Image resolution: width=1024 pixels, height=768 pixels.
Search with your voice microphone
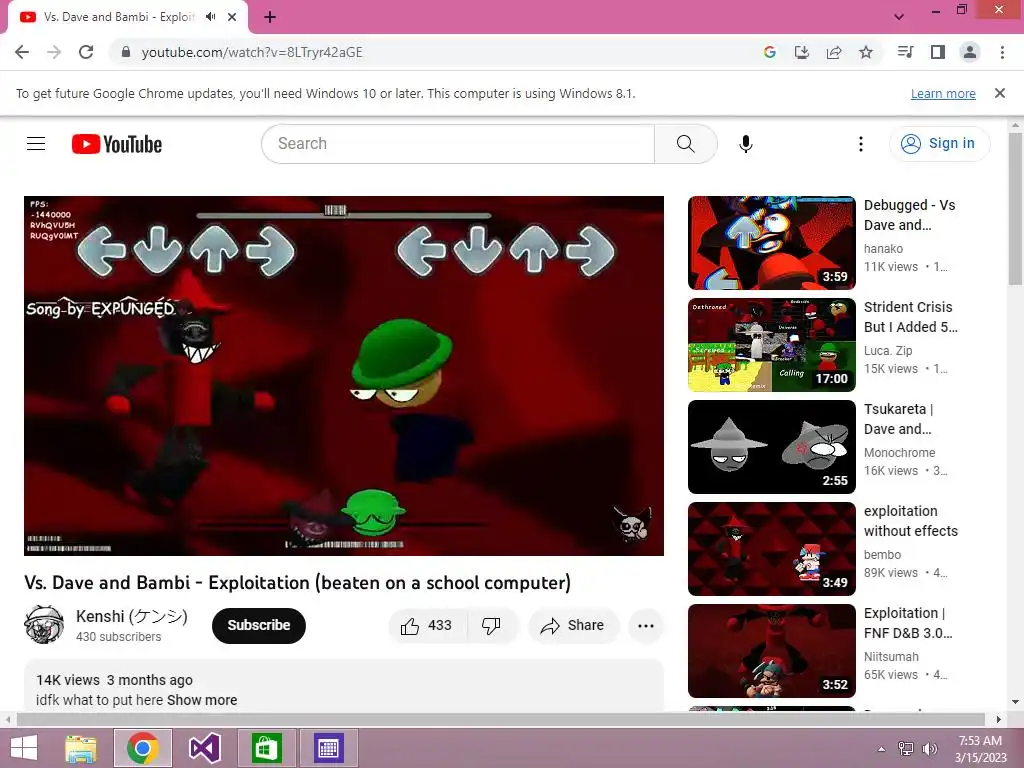point(745,144)
